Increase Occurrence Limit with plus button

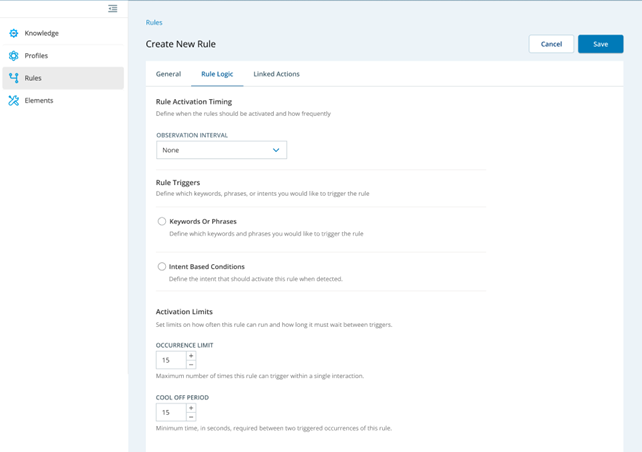point(191,356)
